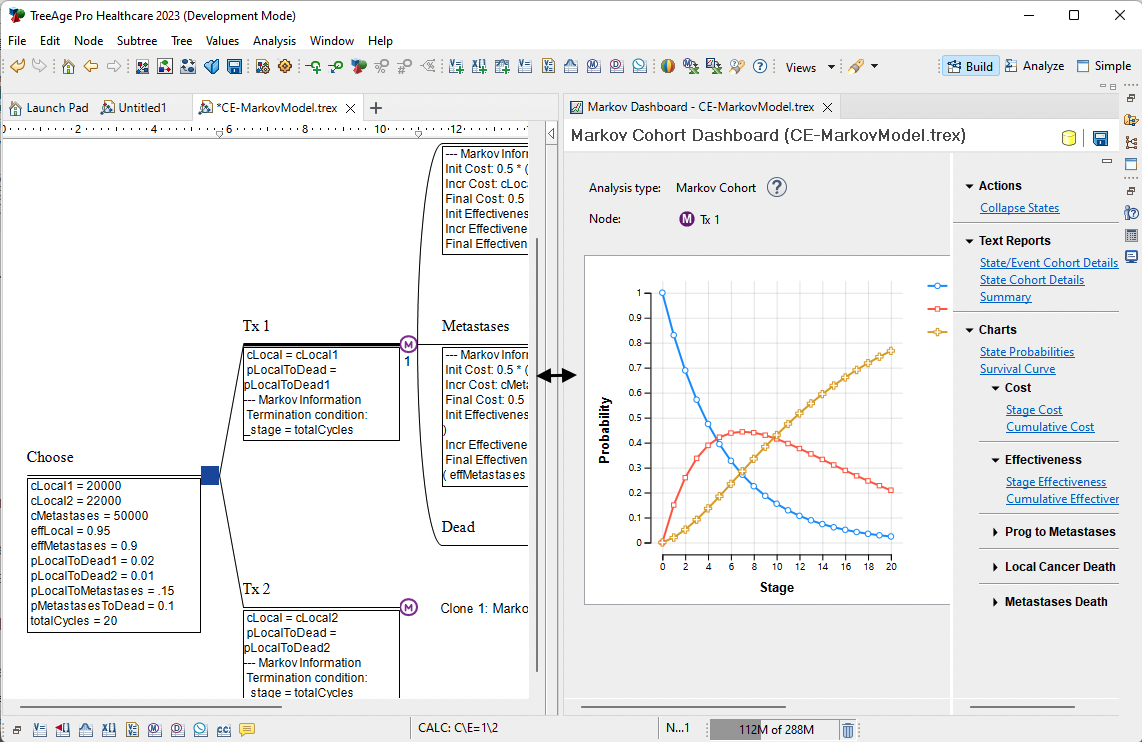Click the help icon beside Markov Cohort

coord(777,188)
